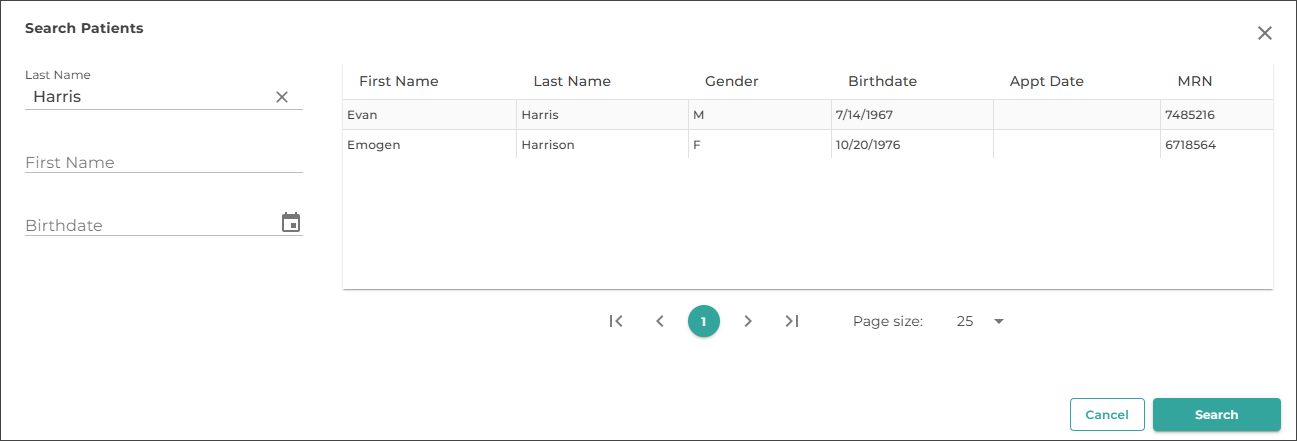The image size is (1297, 441).
Task: Close the Search Patients dialog
Action: pyautogui.click(x=1264, y=33)
